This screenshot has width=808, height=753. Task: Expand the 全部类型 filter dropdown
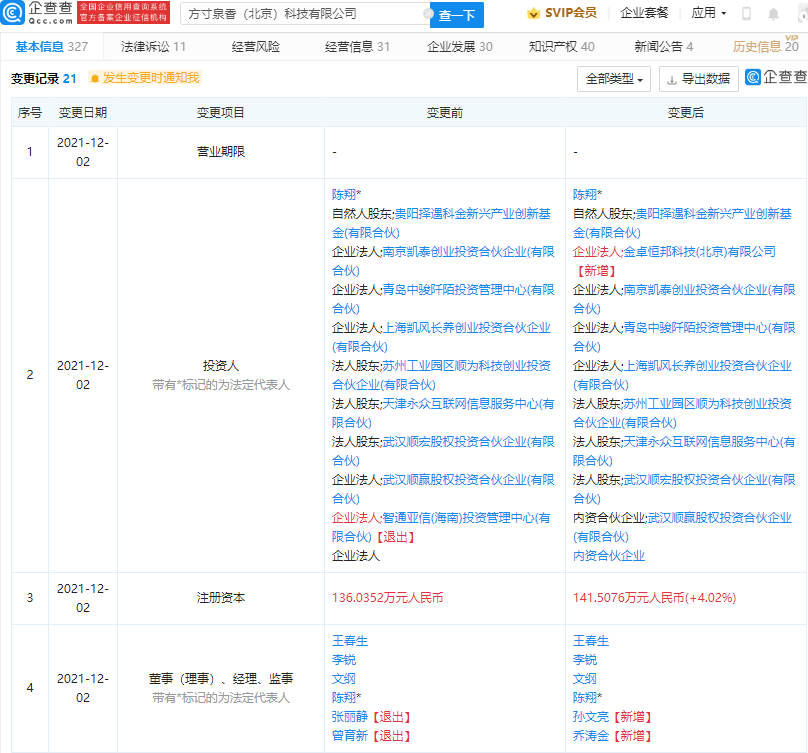point(614,79)
